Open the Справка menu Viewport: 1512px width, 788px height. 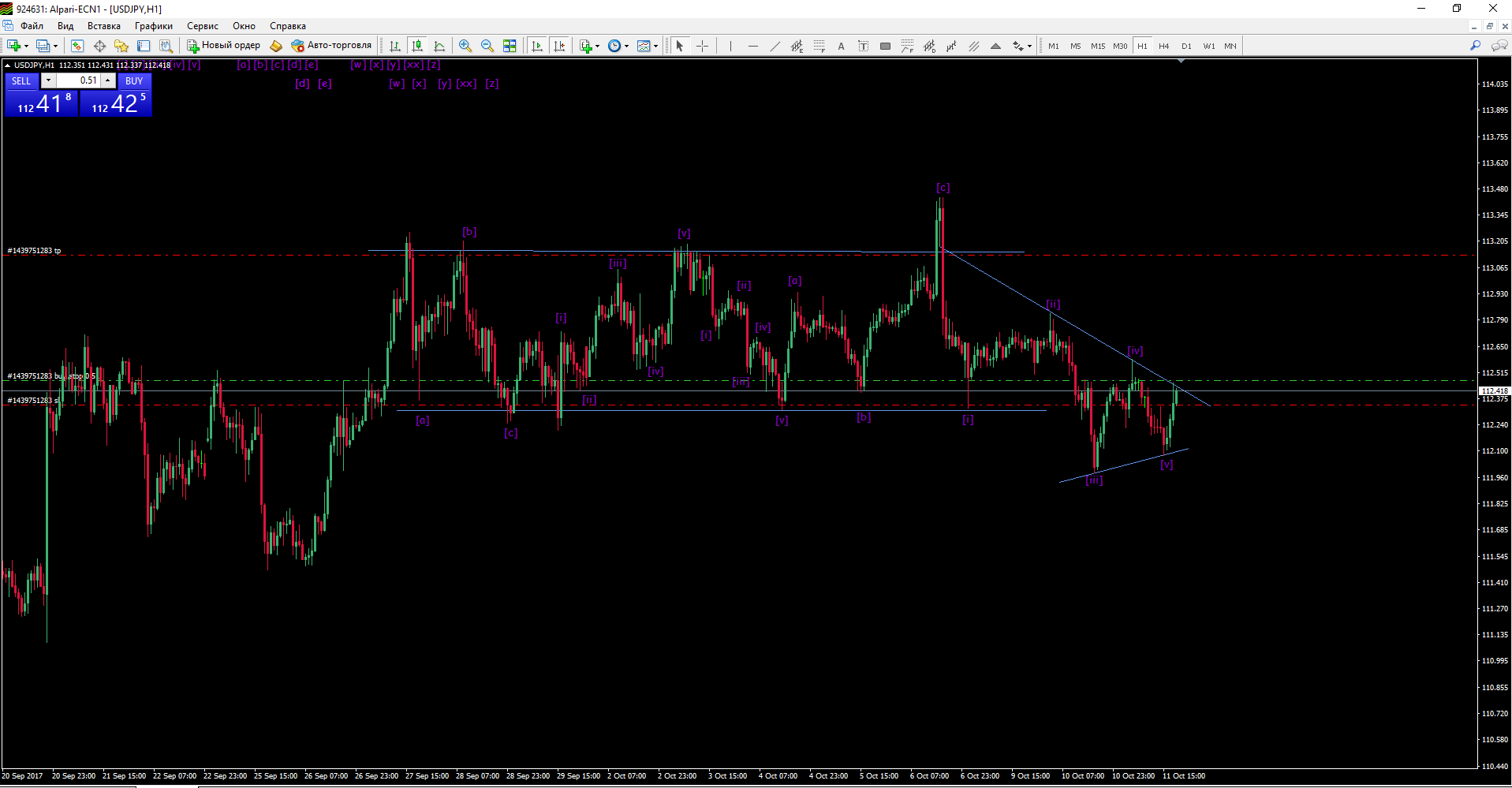[x=288, y=26]
